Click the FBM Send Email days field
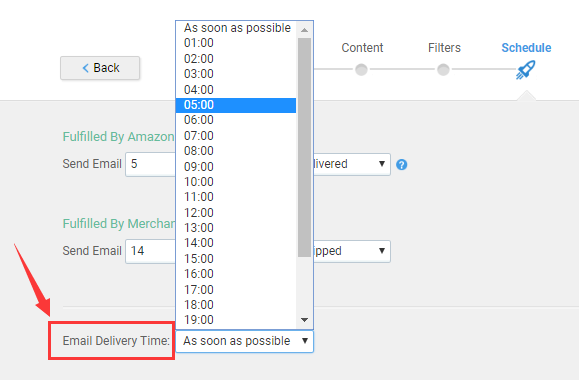 click(150, 251)
